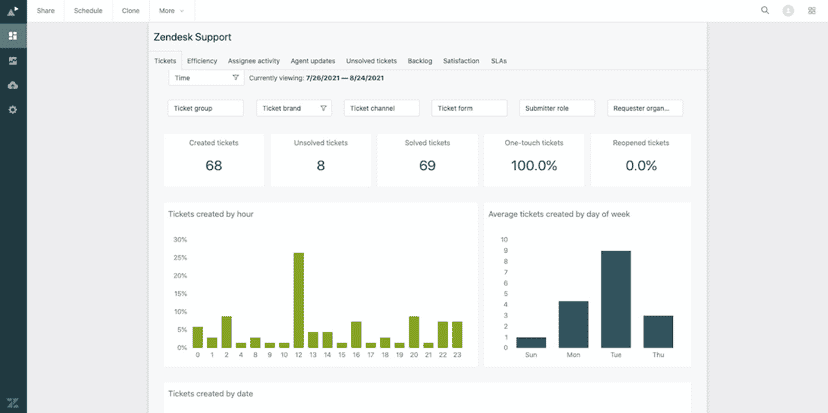
Task: Click the Zendesk logo at sidebar bottom
Action: tap(13, 403)
